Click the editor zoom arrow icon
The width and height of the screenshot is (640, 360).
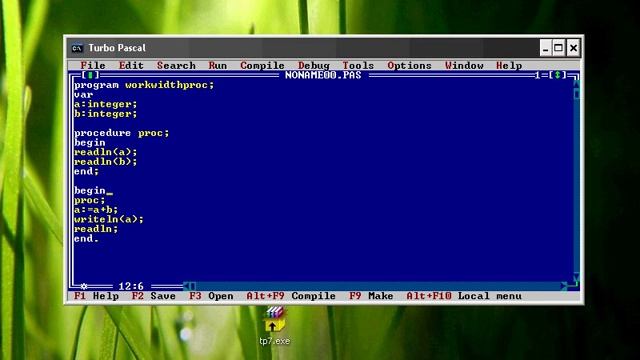coord(558,75)
